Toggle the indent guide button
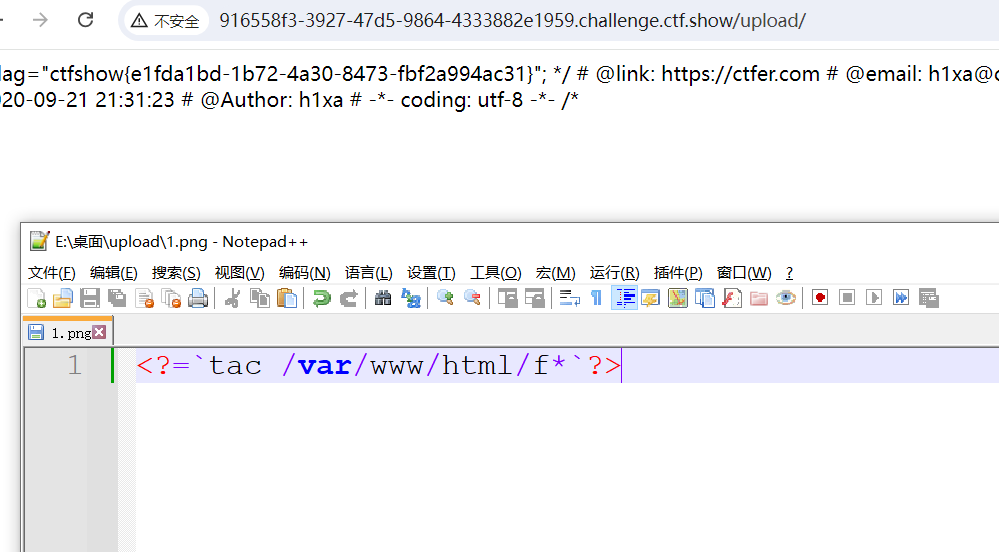The height and width of the screenshot is (552, 999). (625, 298)
